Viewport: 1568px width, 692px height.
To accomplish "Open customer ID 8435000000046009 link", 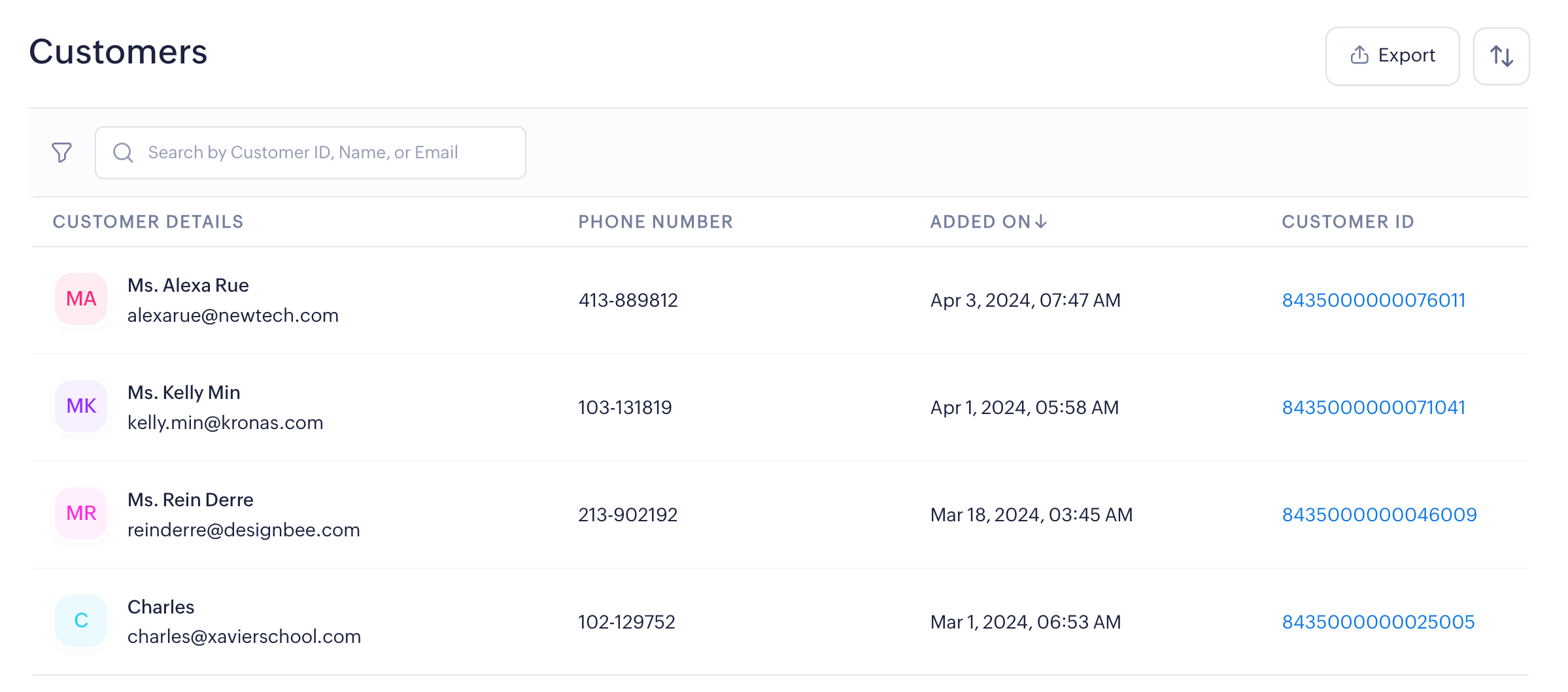I will click(x=1379, y=515).
